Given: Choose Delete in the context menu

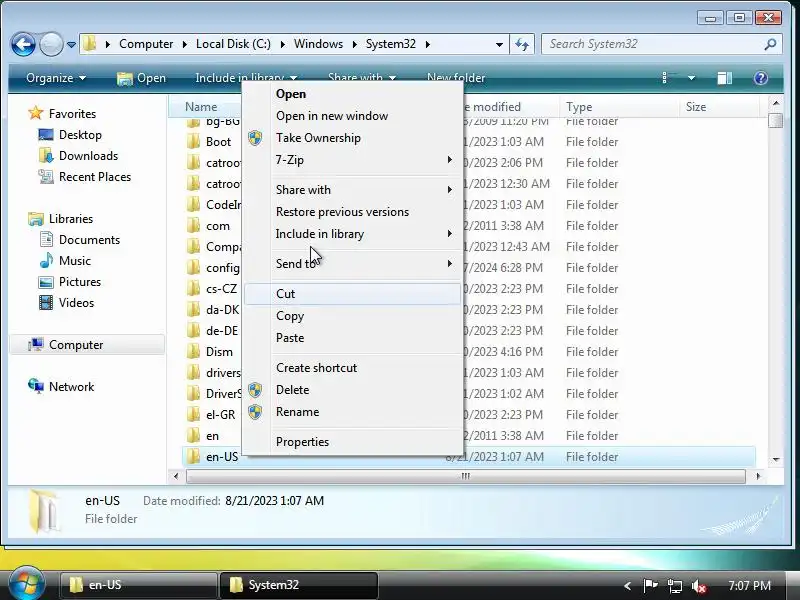Looking at the screenshot, I should 352,390.
